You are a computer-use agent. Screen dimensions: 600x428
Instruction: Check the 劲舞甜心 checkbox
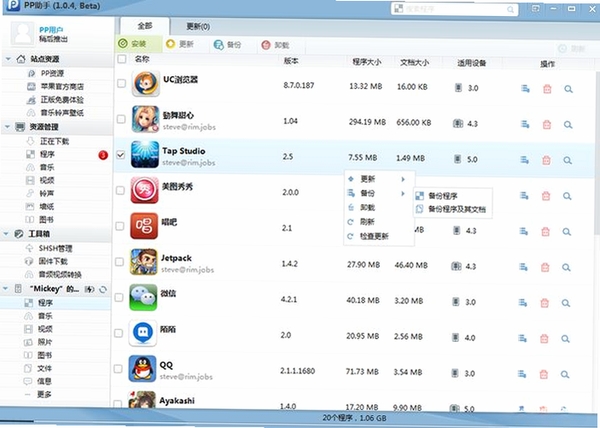coord(121,119)
